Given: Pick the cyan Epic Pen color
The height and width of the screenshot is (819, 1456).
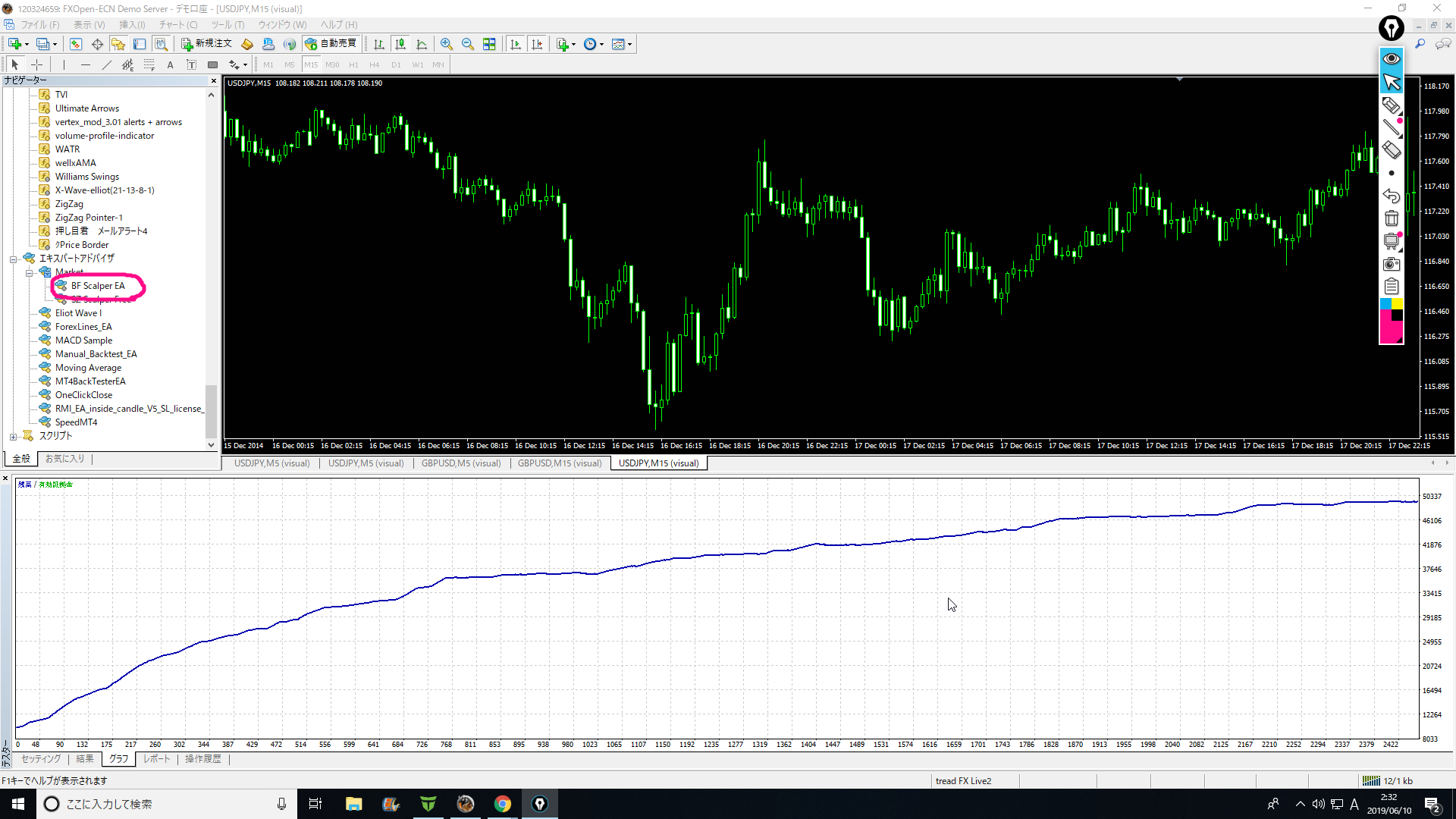Looking at the screenshot, I should 1385,303.
